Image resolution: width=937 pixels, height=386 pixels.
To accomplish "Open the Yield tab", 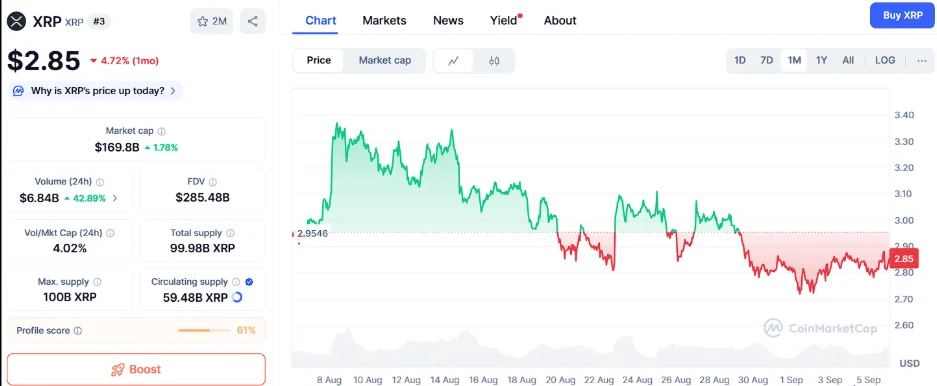I will click(503, 20).
